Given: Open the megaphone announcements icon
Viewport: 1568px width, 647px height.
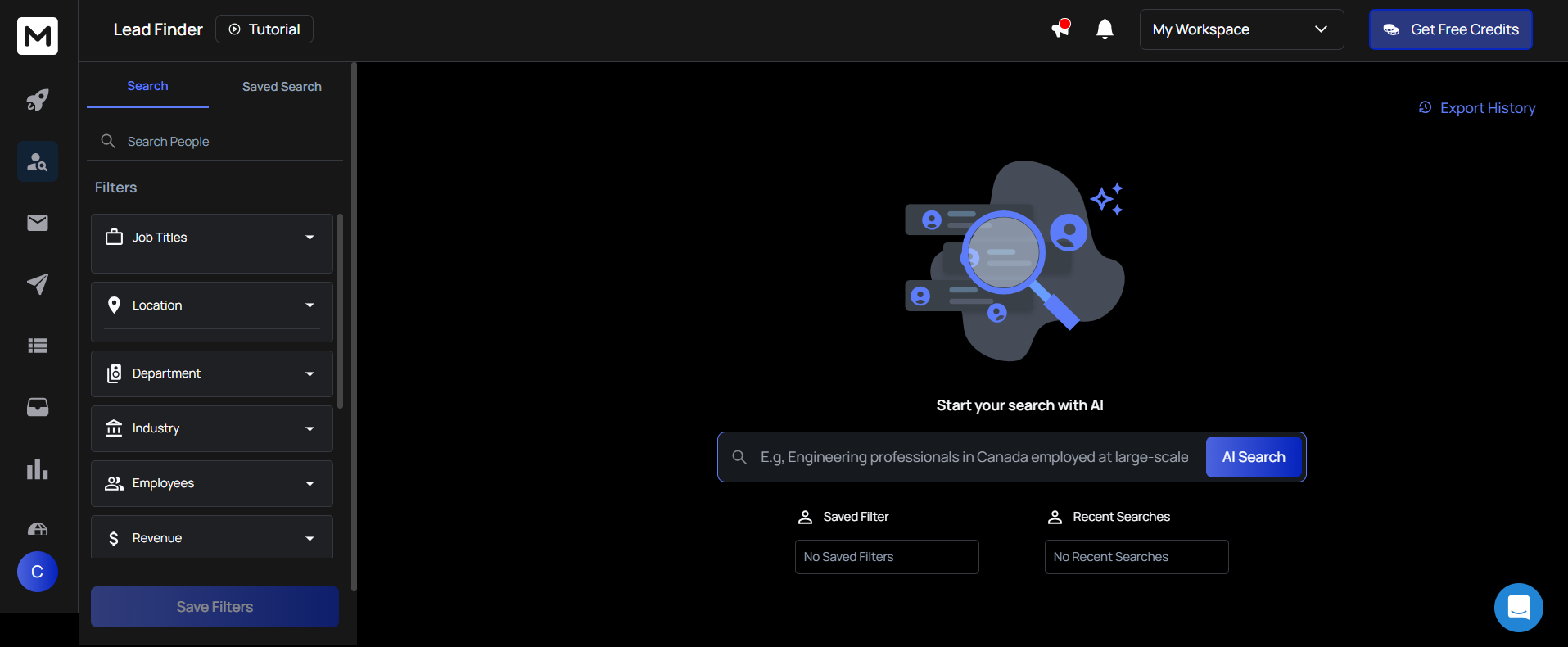Looking at the screenshot, I should click(1061, 29).
